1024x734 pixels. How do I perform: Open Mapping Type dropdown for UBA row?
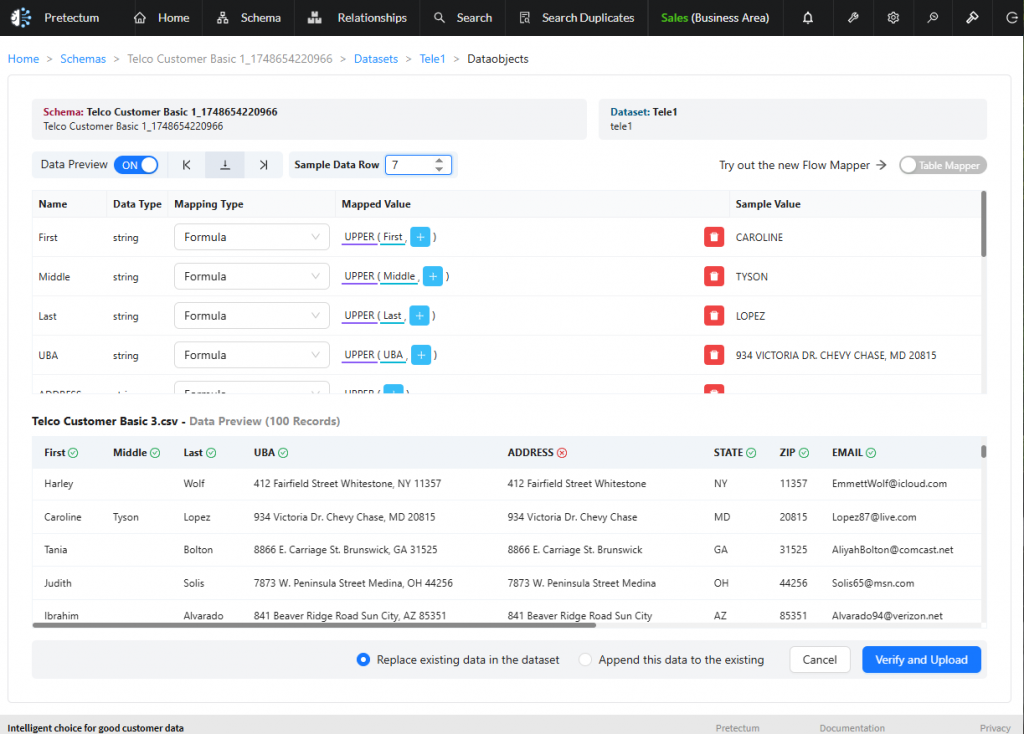click(251, 355)
